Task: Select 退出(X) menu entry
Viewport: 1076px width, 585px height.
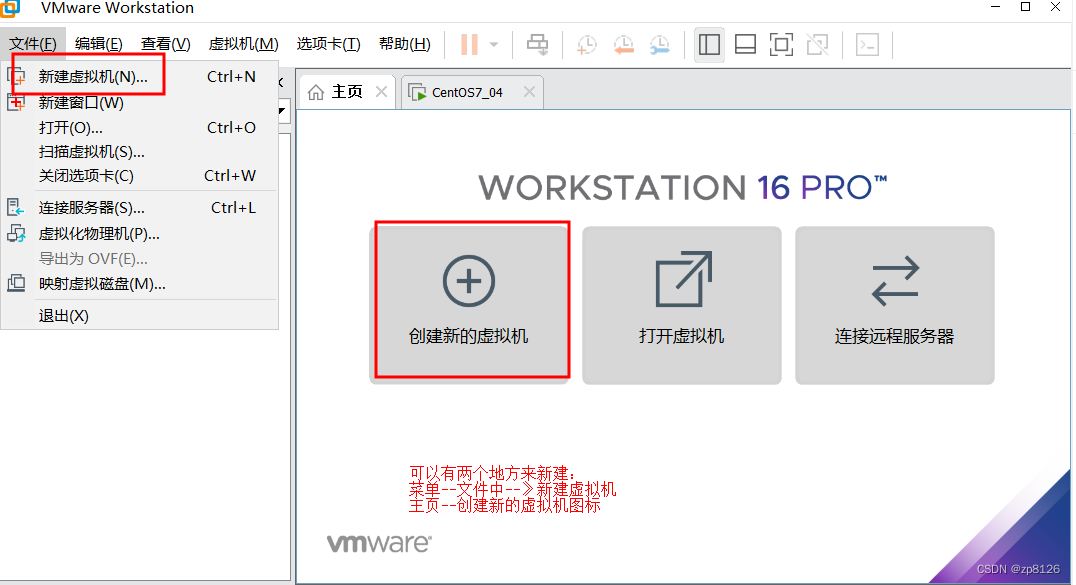Action: [140, 316]
